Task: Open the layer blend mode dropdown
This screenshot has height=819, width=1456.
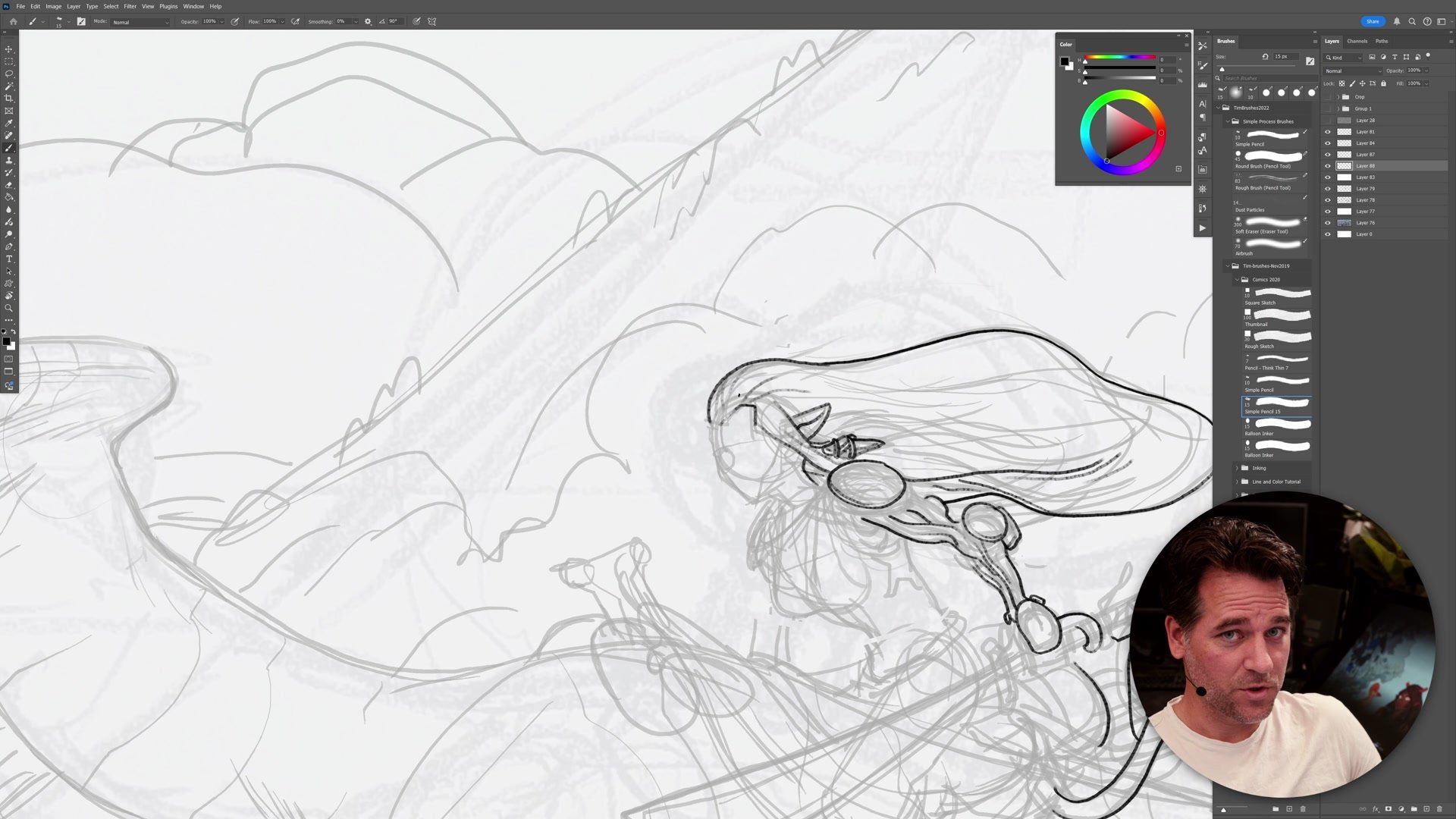Action: pos(1353,71)
